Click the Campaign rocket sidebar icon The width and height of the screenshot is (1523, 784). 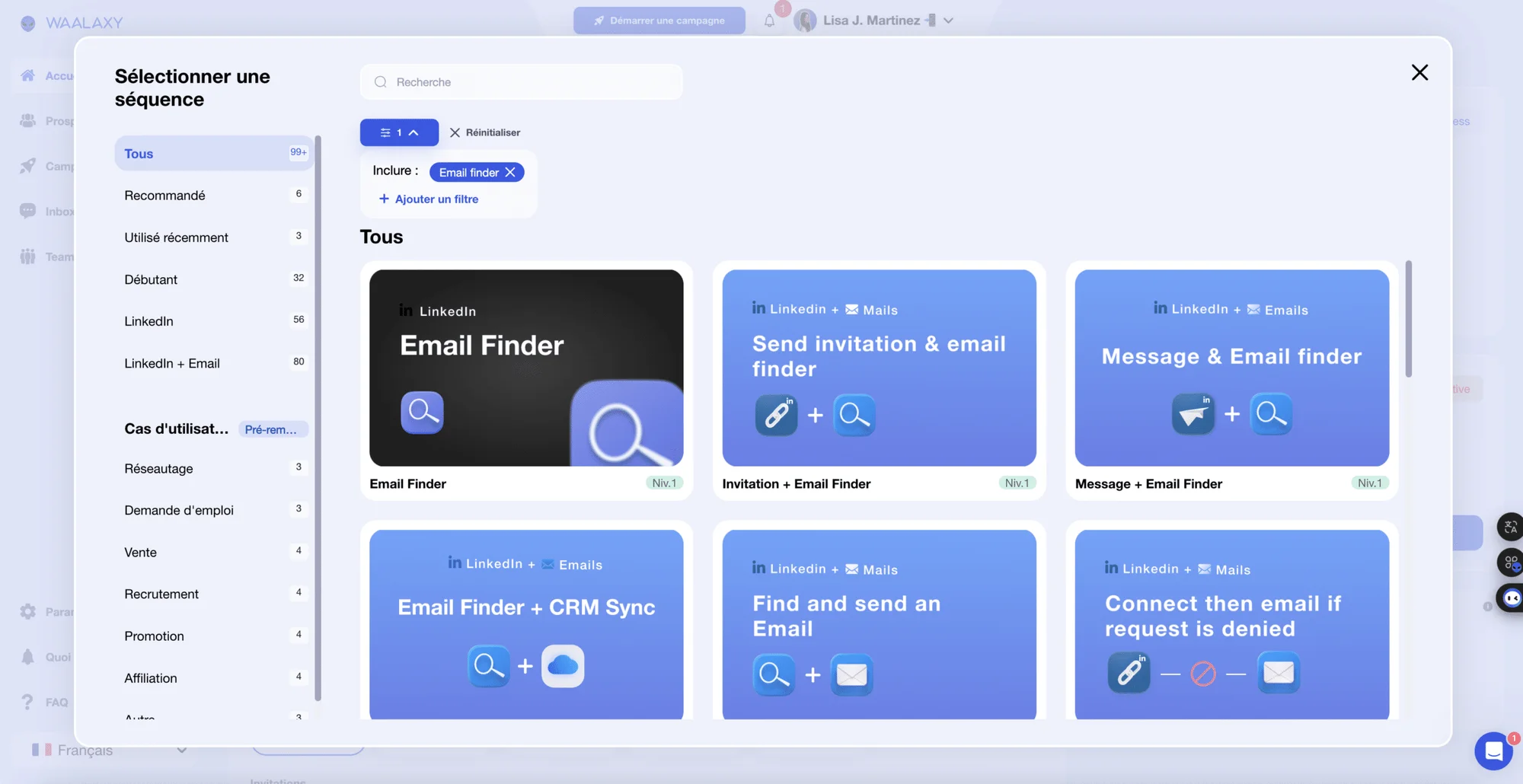tap(28, 165)
